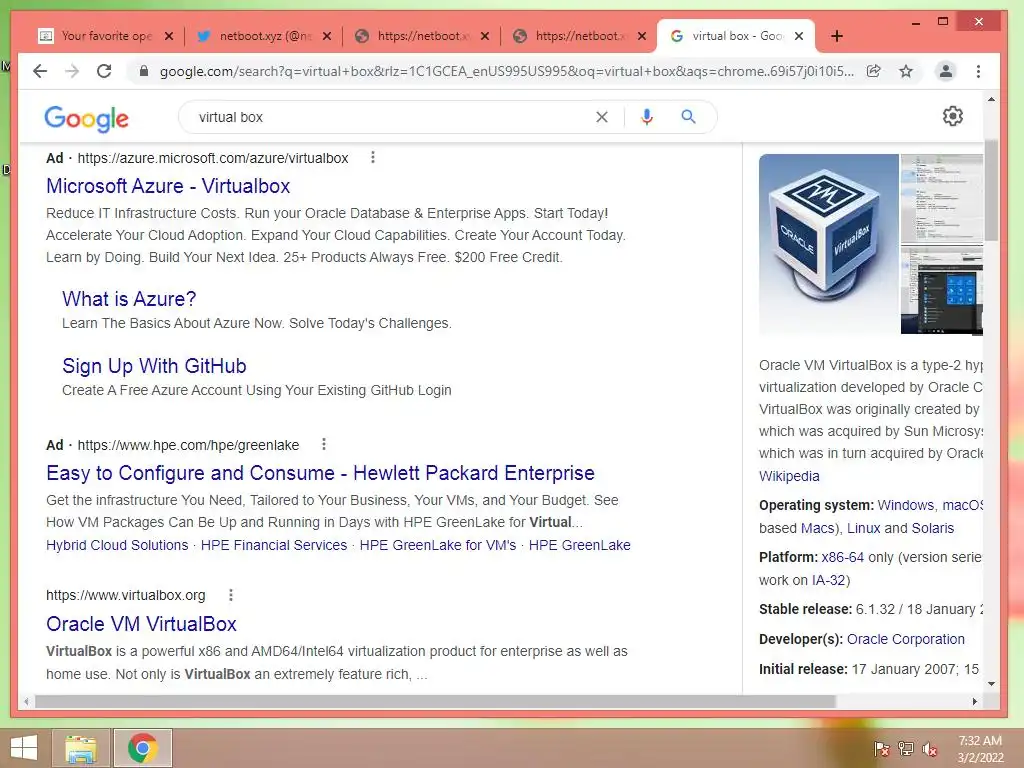Click the scroll right arrow
Viewport: 1024px width, 768px height.
(x=974, y=701)
